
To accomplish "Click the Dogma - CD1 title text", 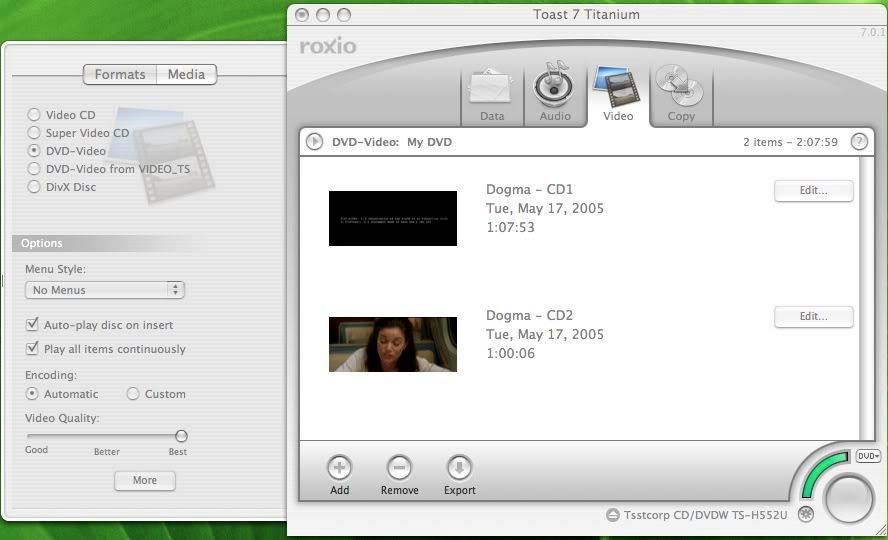I will tap(530, 189).
